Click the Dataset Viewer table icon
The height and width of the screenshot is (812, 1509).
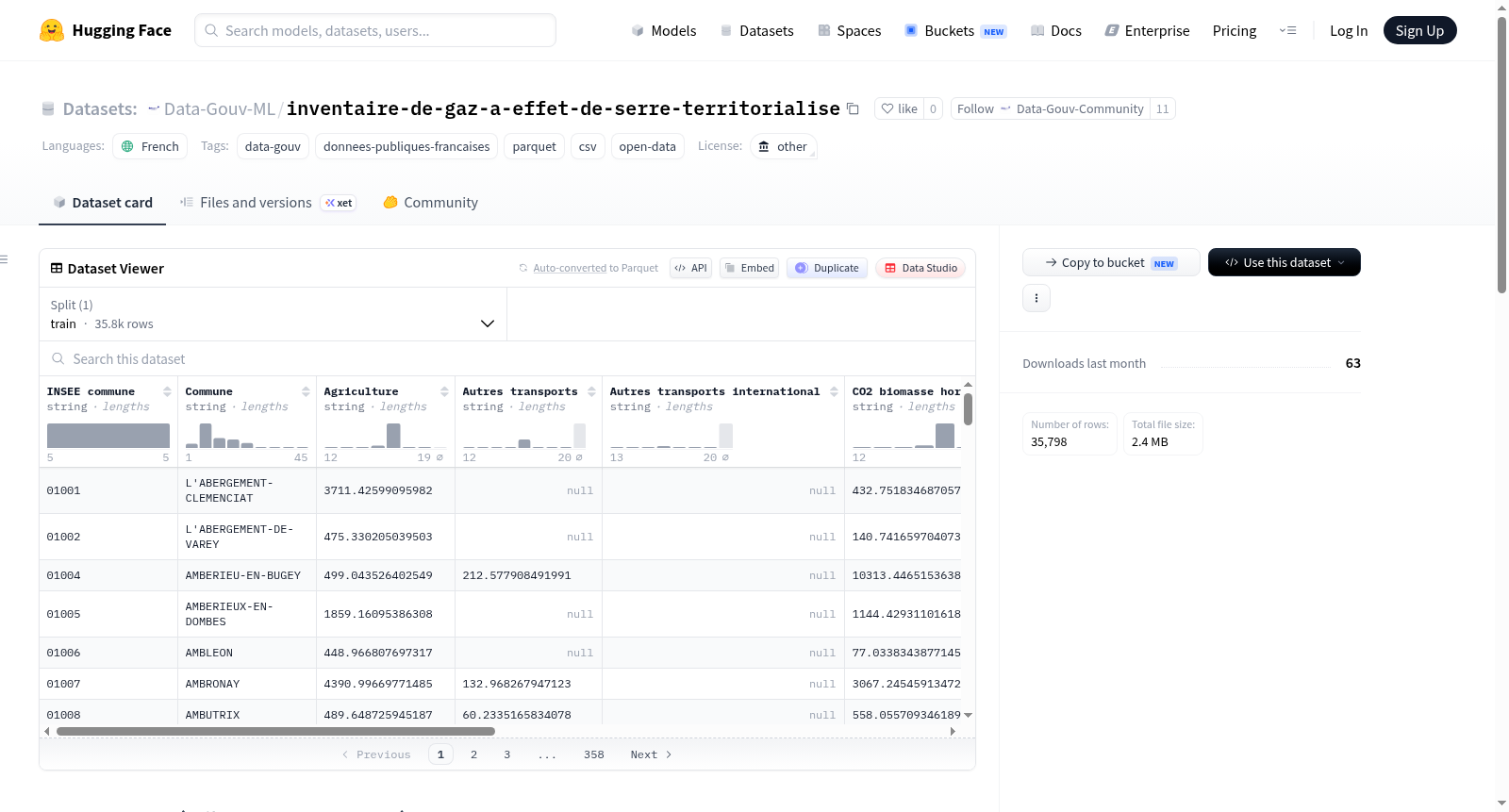tap(57, 269)
